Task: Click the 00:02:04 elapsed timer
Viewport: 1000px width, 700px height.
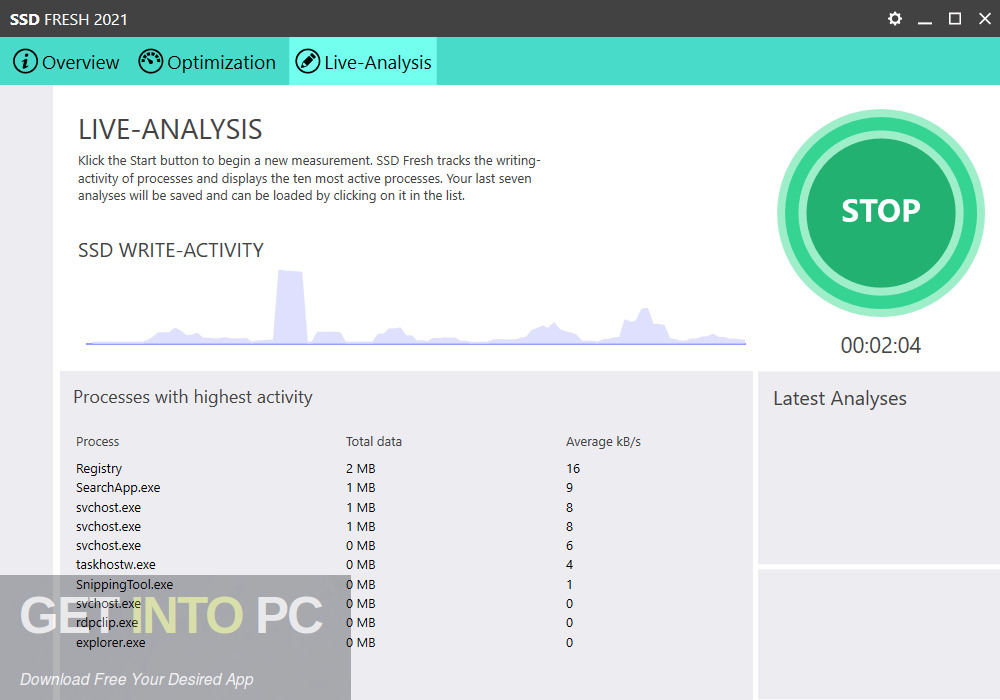Action: (881, 346)
